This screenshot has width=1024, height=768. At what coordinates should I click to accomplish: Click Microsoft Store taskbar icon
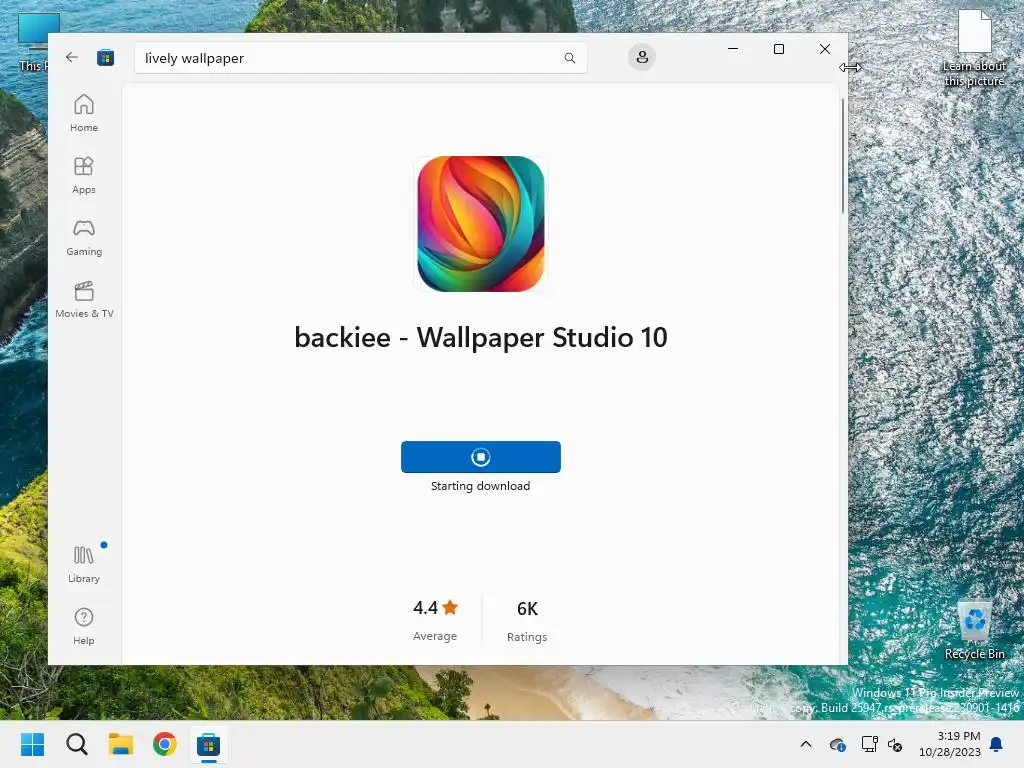[x=209, y=744]
